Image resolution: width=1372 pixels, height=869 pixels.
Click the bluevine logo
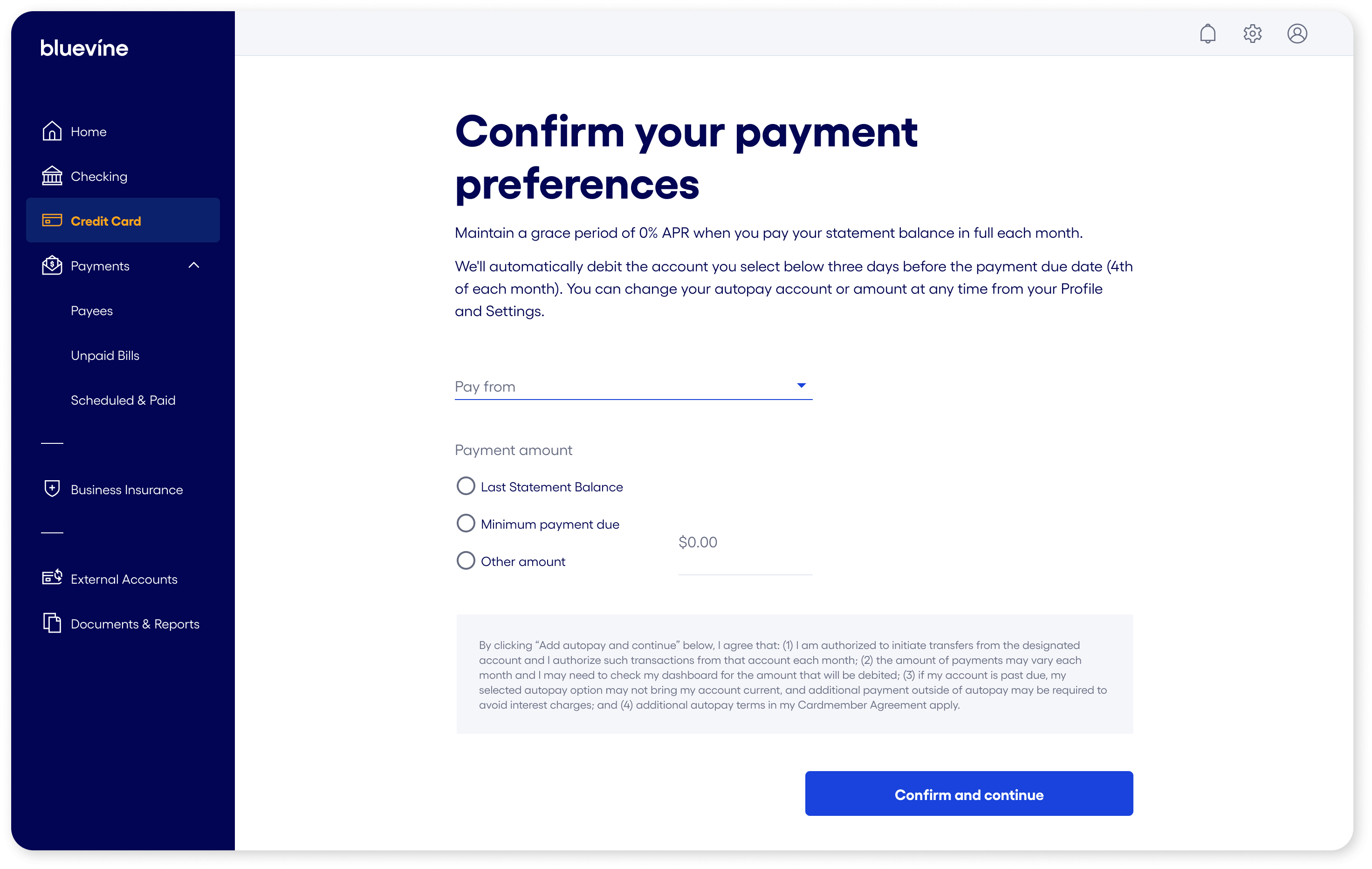click(84, 48)
